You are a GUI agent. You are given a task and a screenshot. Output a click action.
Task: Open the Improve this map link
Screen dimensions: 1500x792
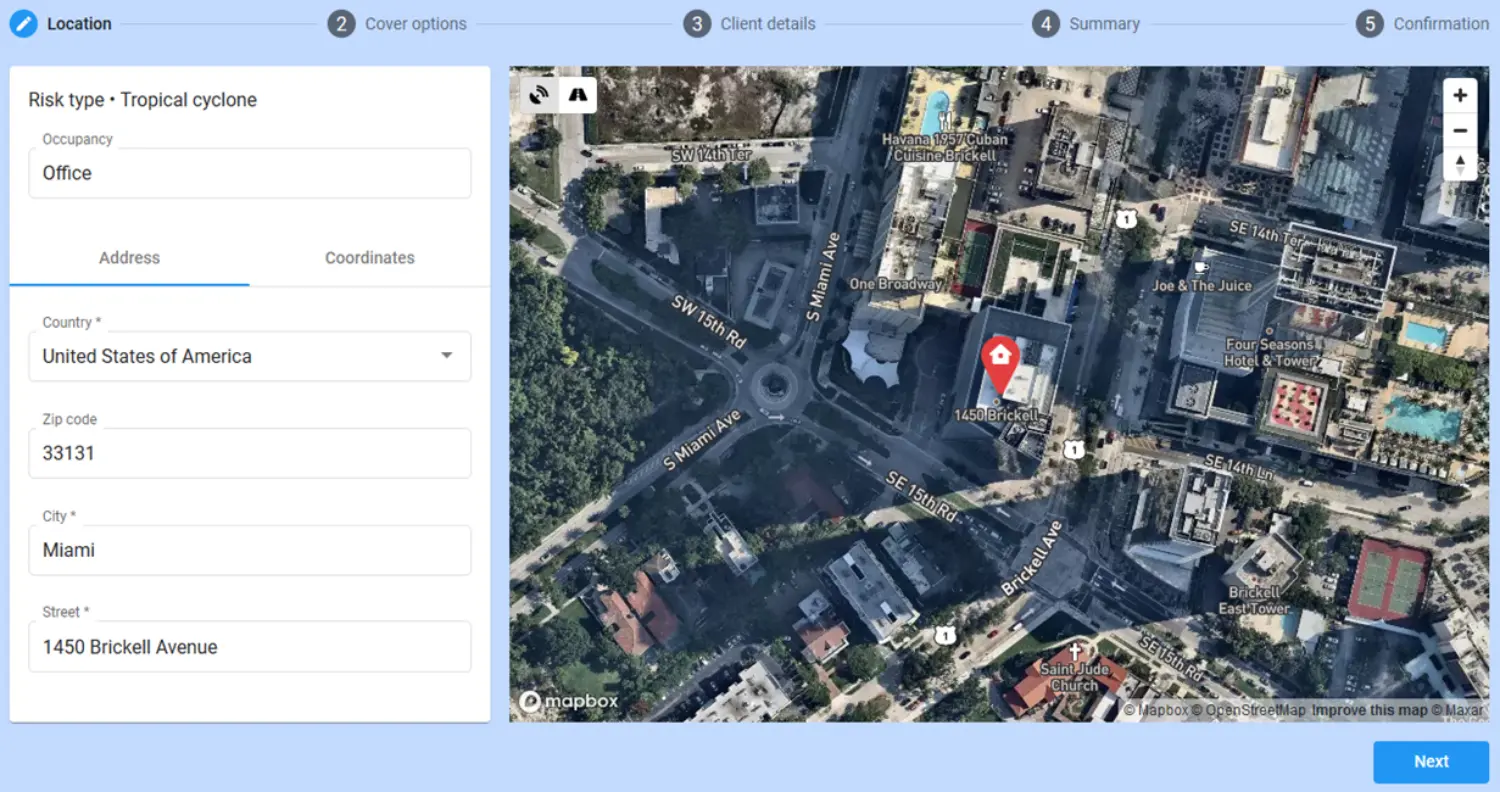1369,710
